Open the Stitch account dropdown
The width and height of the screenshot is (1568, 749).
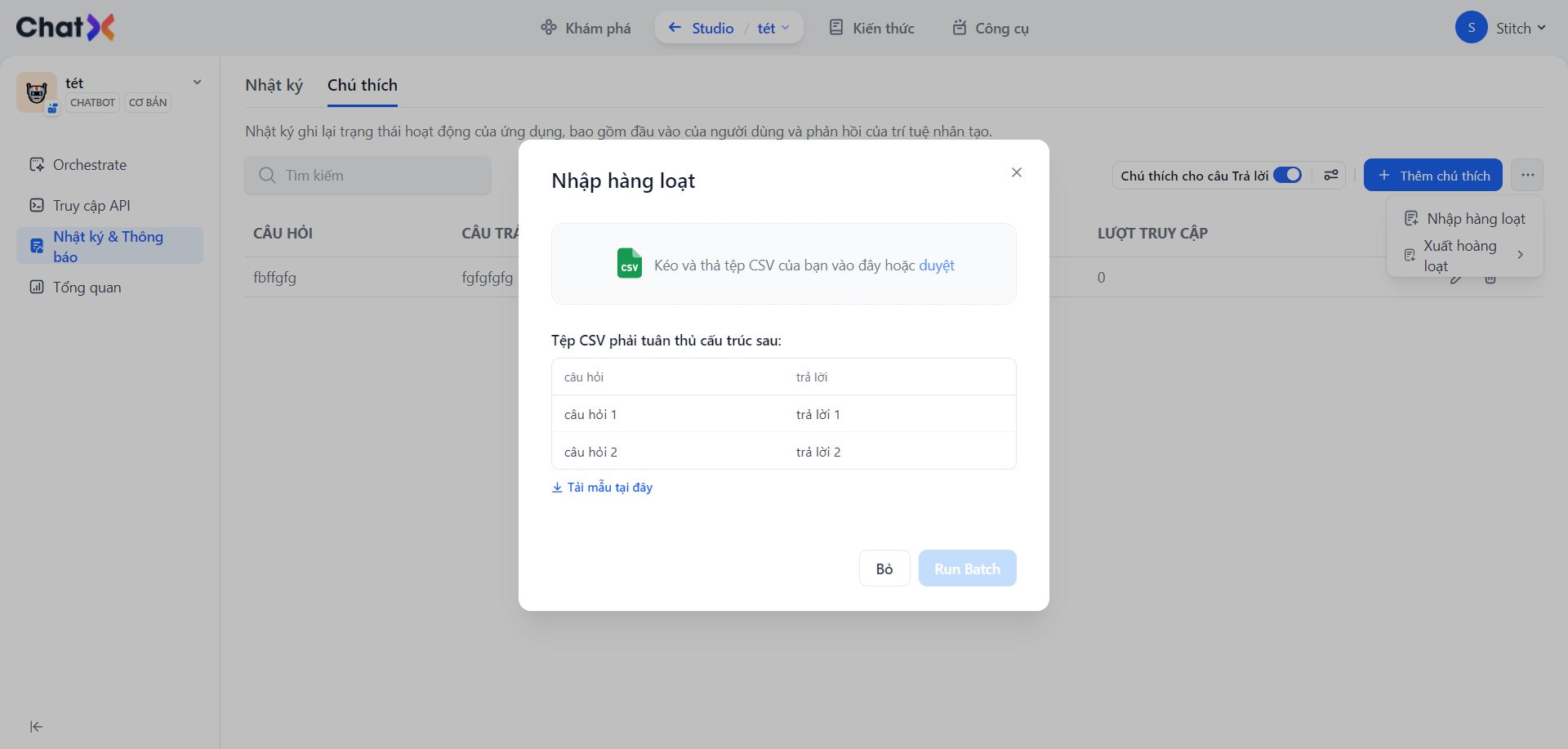point(1501,28)
